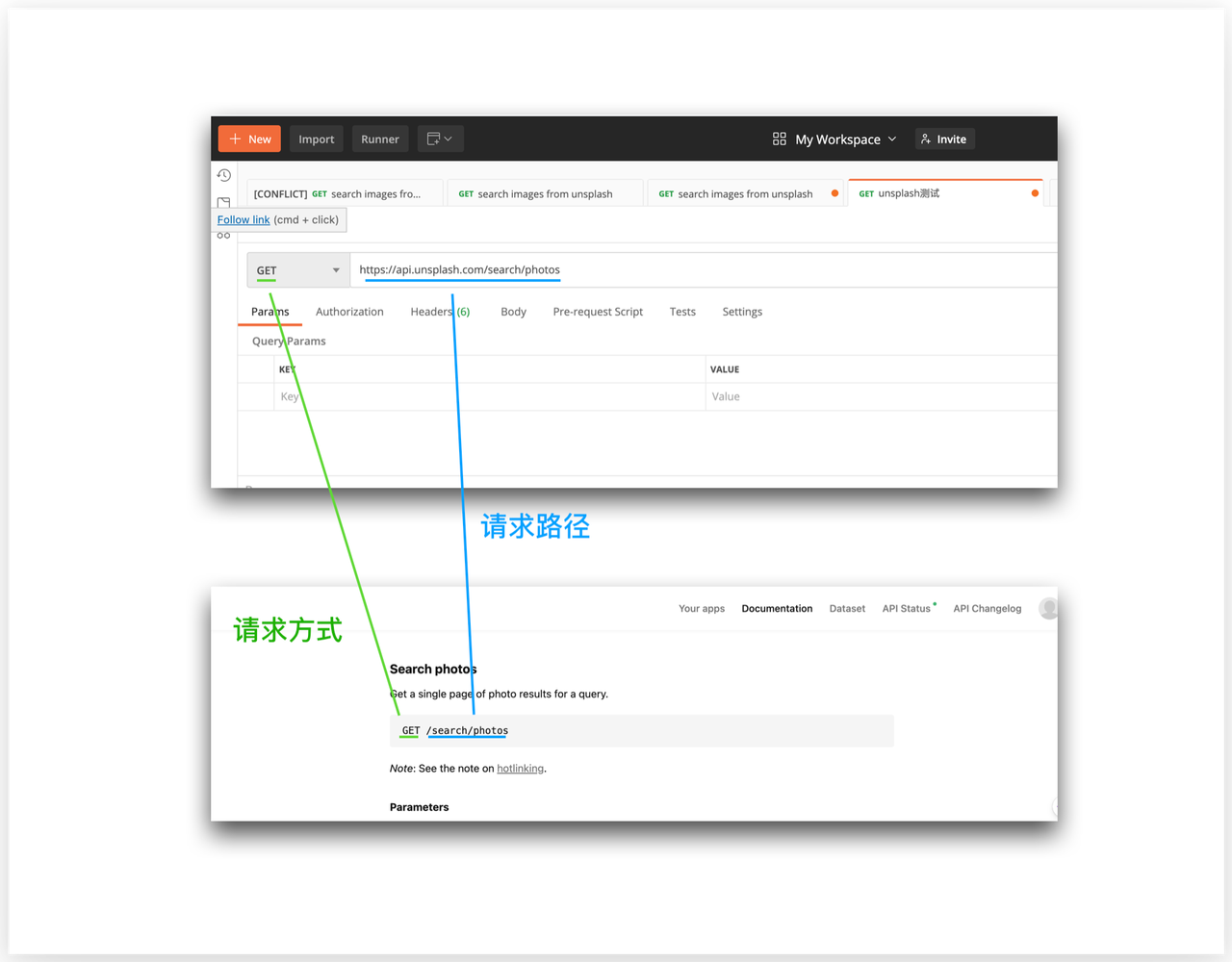1232x962 pixels.
Task: Select the unsplash测试 request tab
Action: point(946,193)
